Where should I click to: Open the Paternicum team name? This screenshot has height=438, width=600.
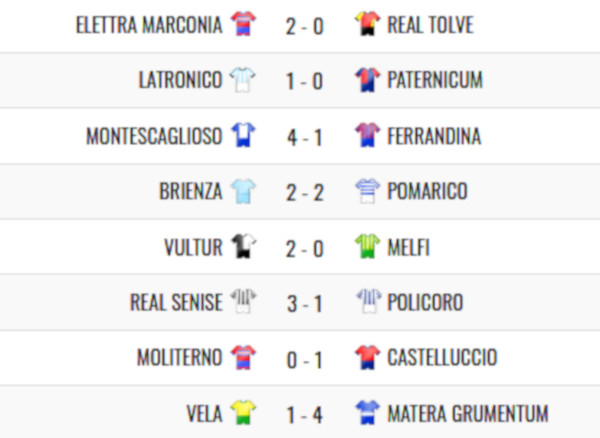(x=435, y=80)
